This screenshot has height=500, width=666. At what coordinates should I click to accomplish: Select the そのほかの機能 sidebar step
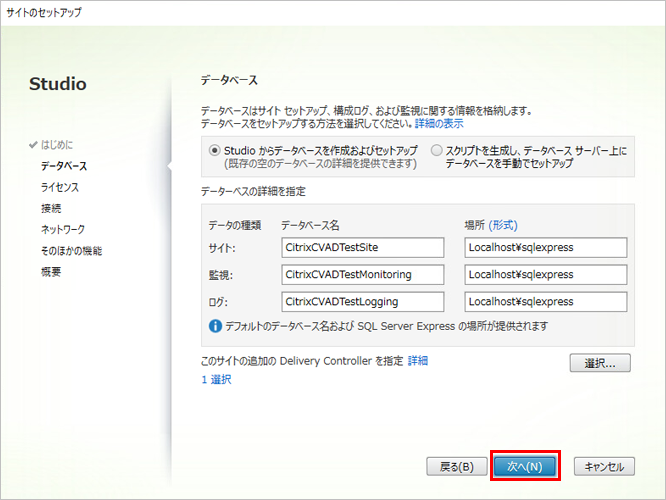71,251
